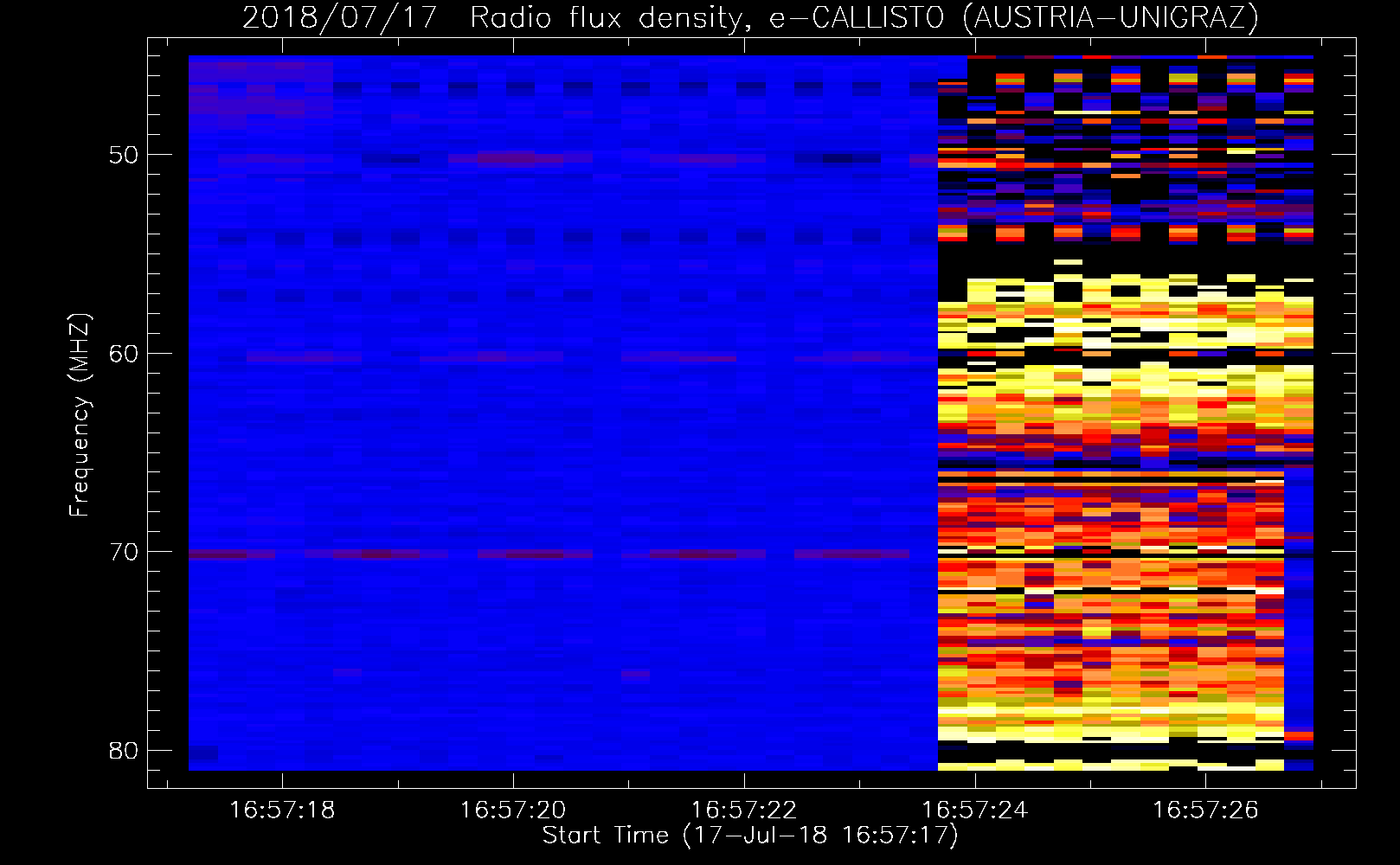Click the plot title 'Radio flux density, e-CALLISTO (AUSTRIA-UNIGRAZ)'

tap(864, 17)
